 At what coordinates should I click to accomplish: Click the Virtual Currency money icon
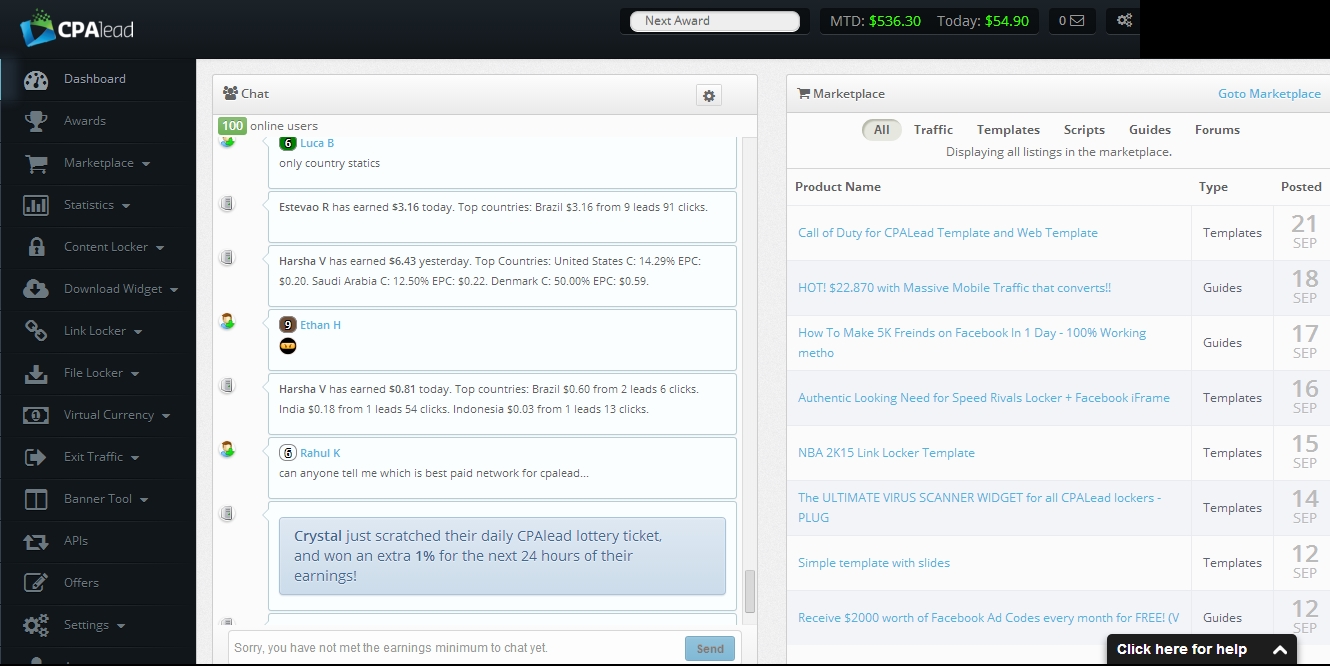pyautogui.click(x=36, y=415)
